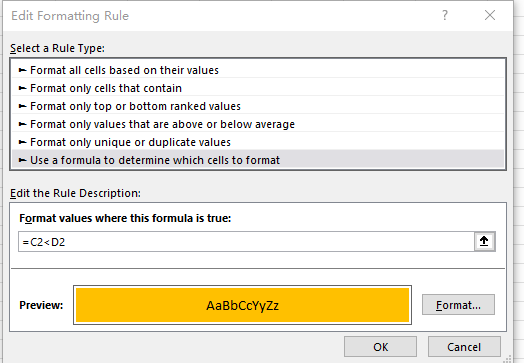
Task: Confirm the rule with OK
Action: [380, 347]
